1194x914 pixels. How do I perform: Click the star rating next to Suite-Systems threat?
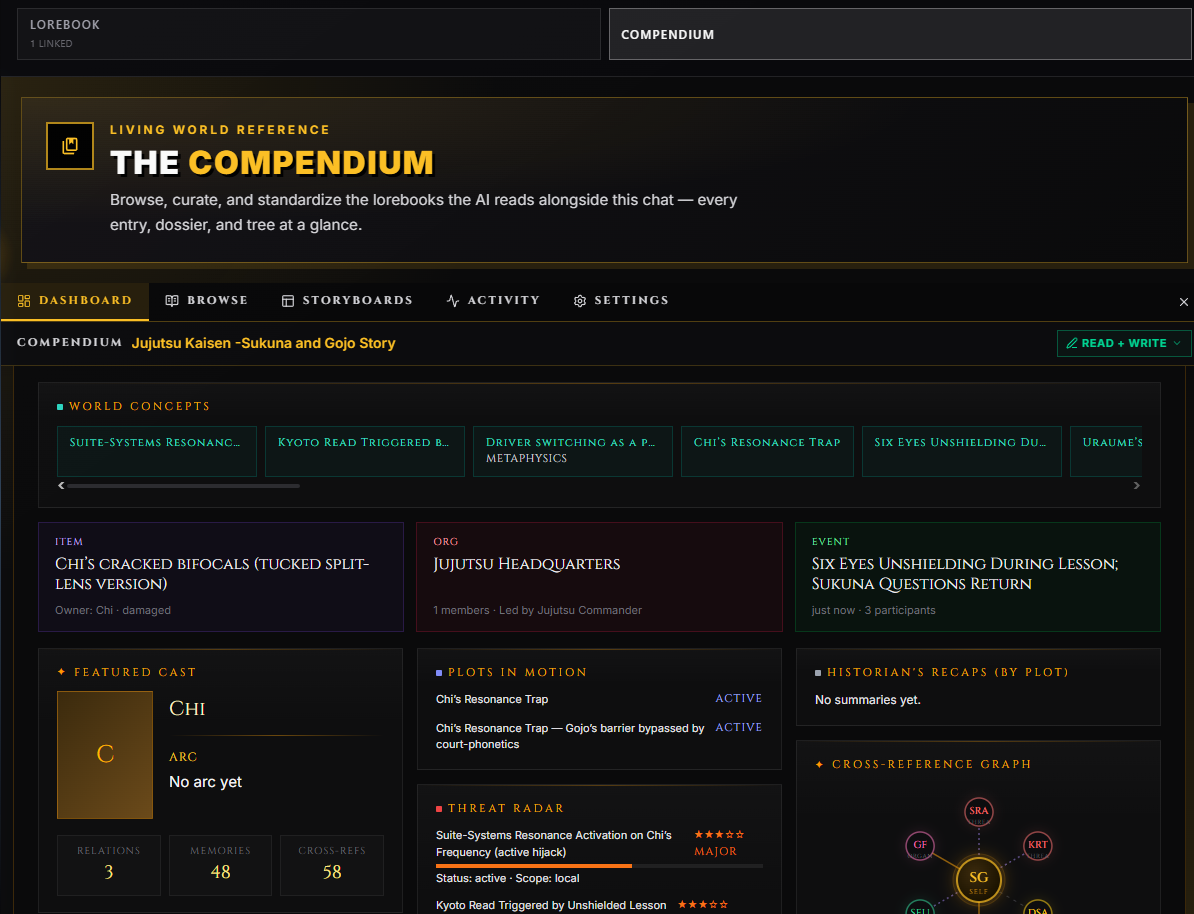(x=719, y=835)
